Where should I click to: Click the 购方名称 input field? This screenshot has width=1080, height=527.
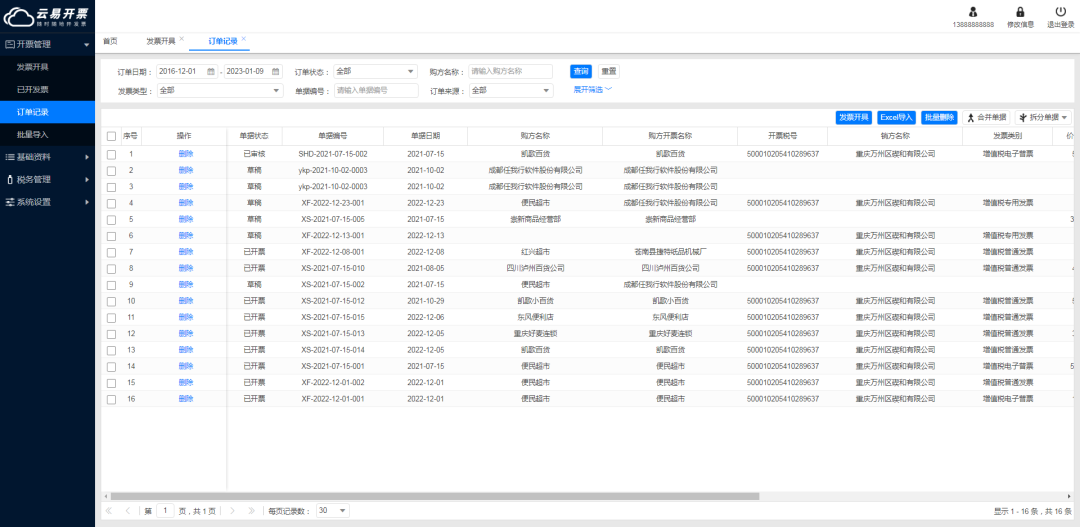tap(510, 72)
